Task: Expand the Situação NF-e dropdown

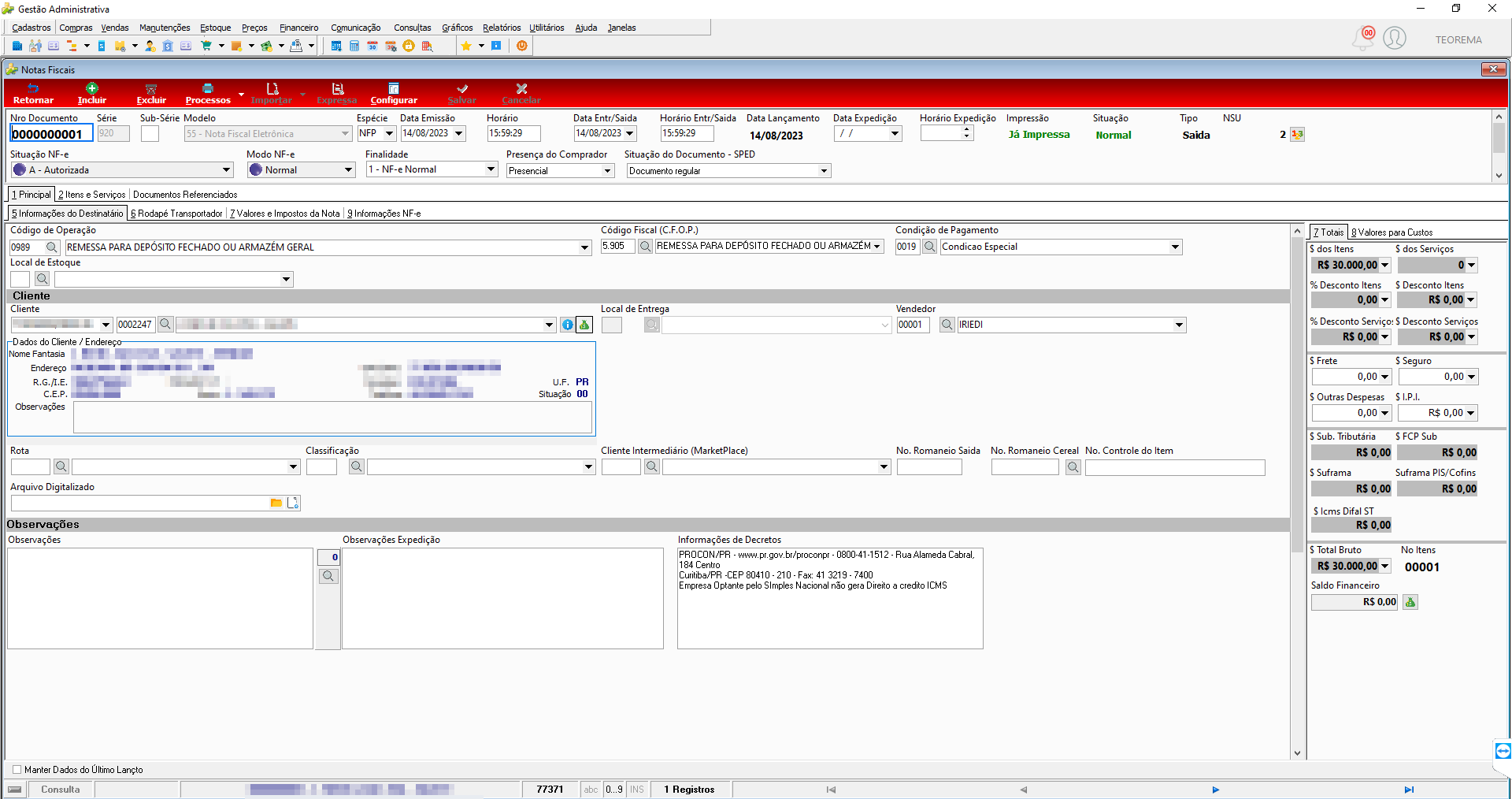Action: pyautogui.click(x=226, y=170)
